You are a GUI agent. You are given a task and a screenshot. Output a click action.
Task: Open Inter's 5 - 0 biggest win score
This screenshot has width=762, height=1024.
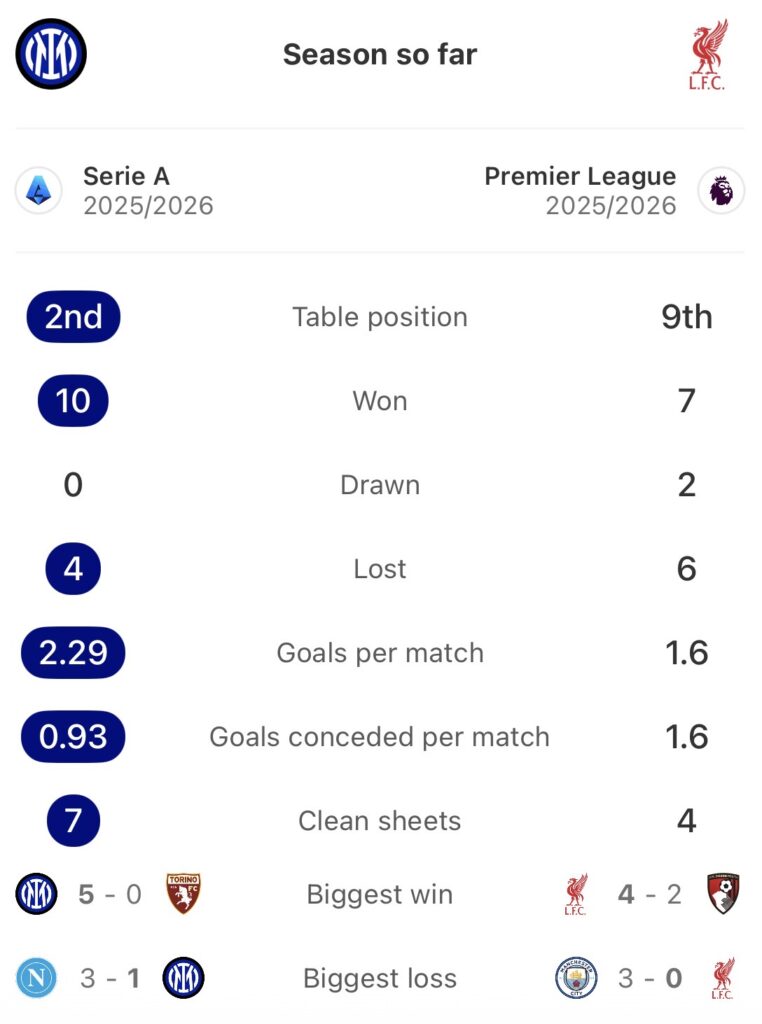pos(110,894)
